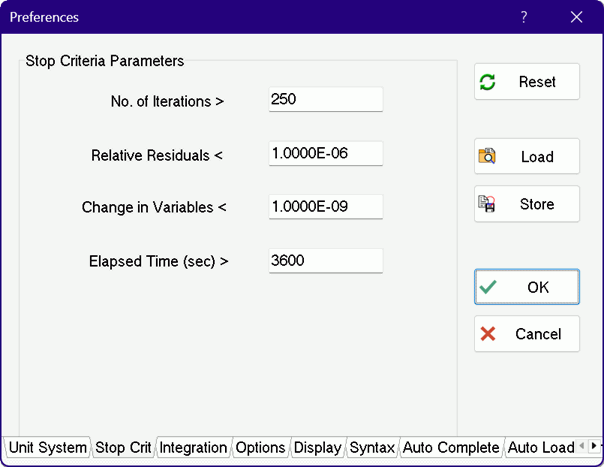Switch to the Unit System tab
Screen dimensions: 604x467
tap(47, 448)
